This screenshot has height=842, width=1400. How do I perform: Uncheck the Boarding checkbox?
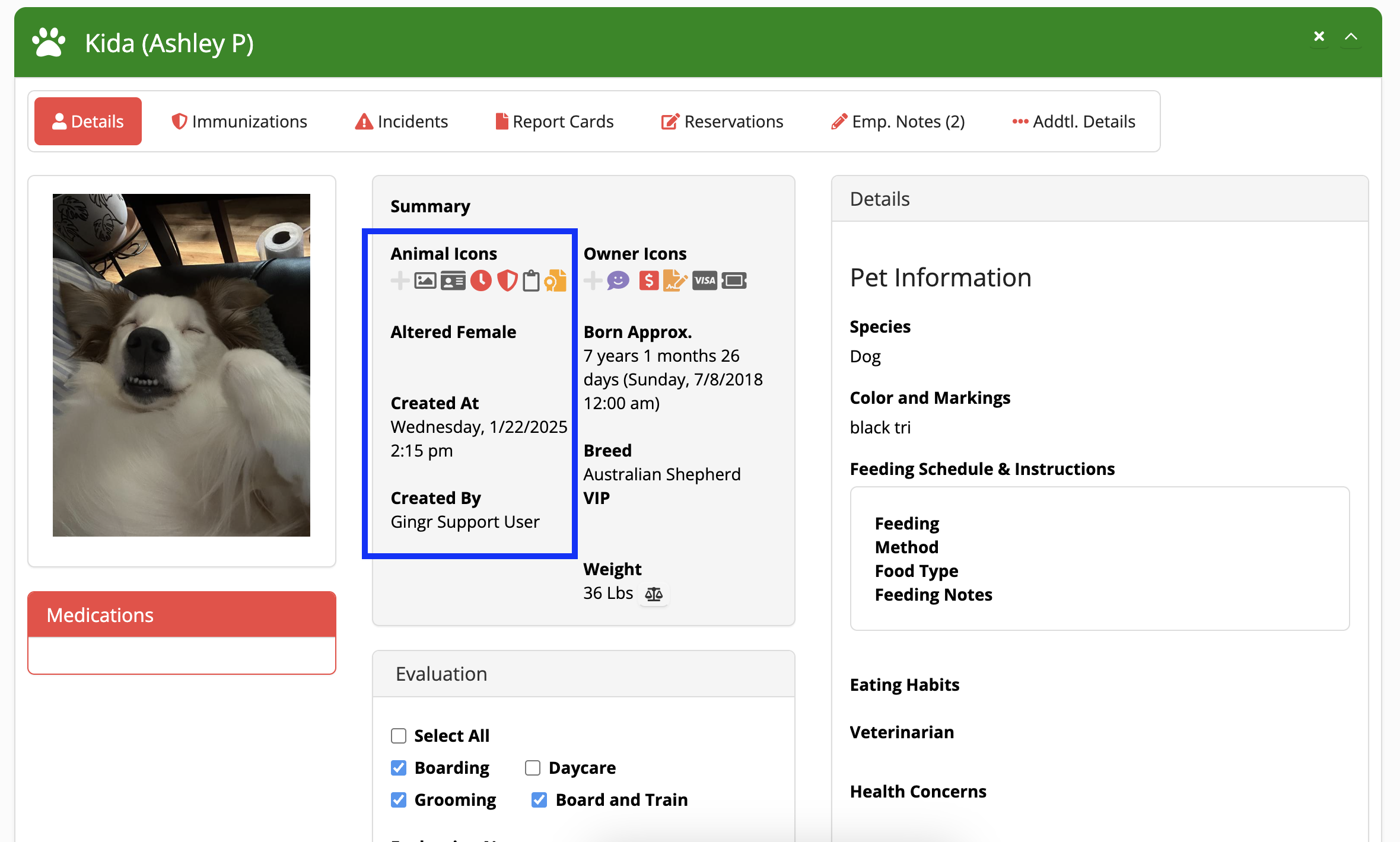(399, 768)
